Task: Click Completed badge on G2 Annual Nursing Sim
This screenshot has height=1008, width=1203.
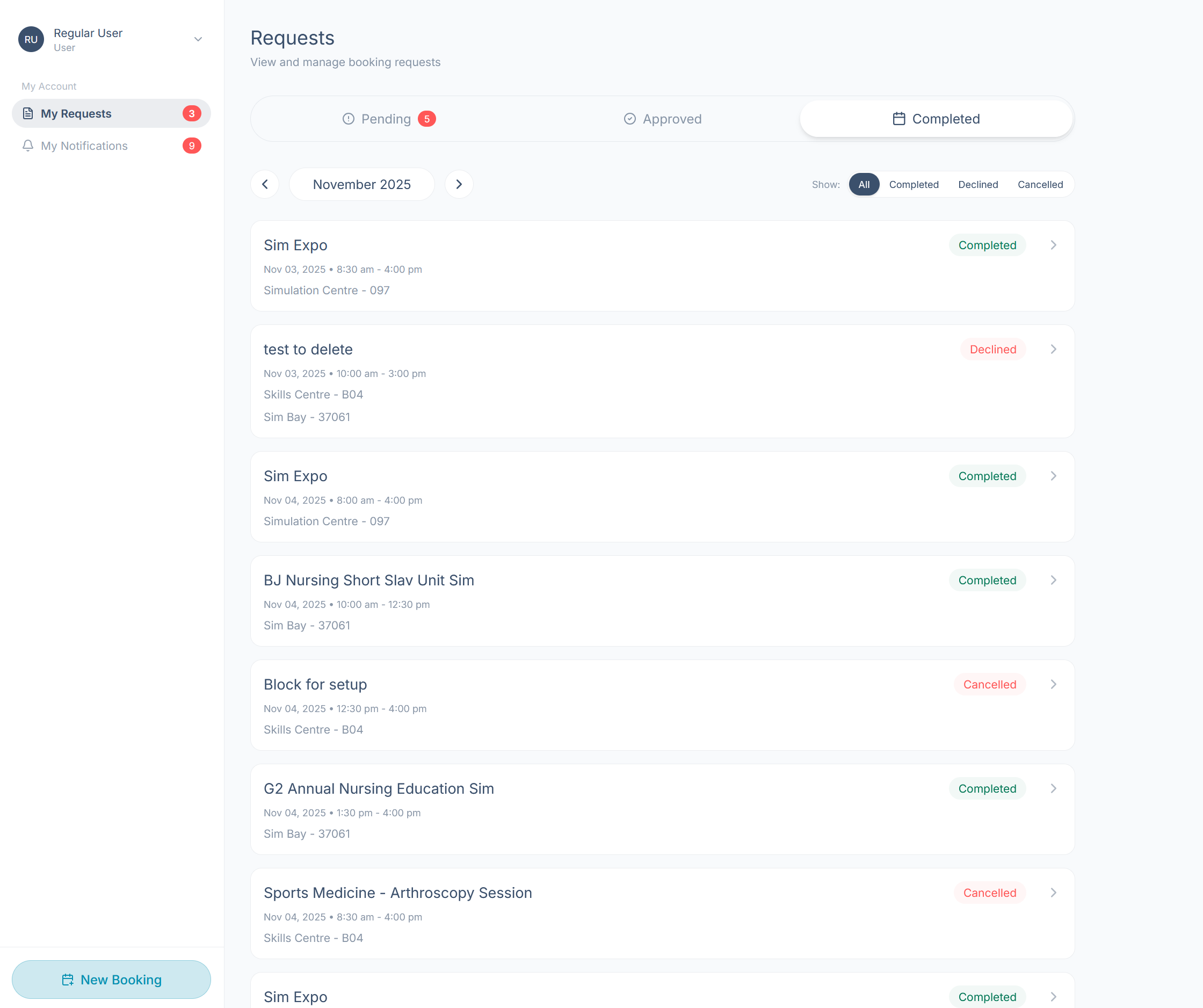Action: 987,789
